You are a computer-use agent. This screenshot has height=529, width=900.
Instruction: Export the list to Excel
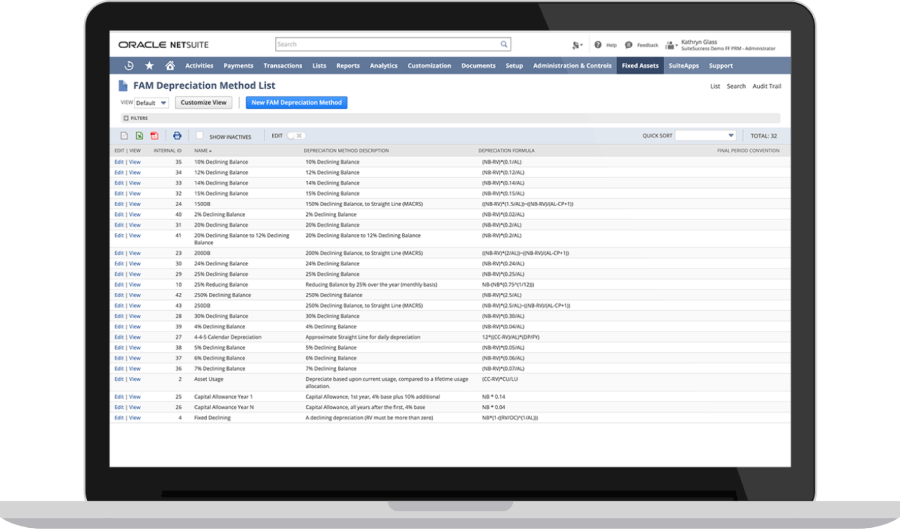point(139,136)
